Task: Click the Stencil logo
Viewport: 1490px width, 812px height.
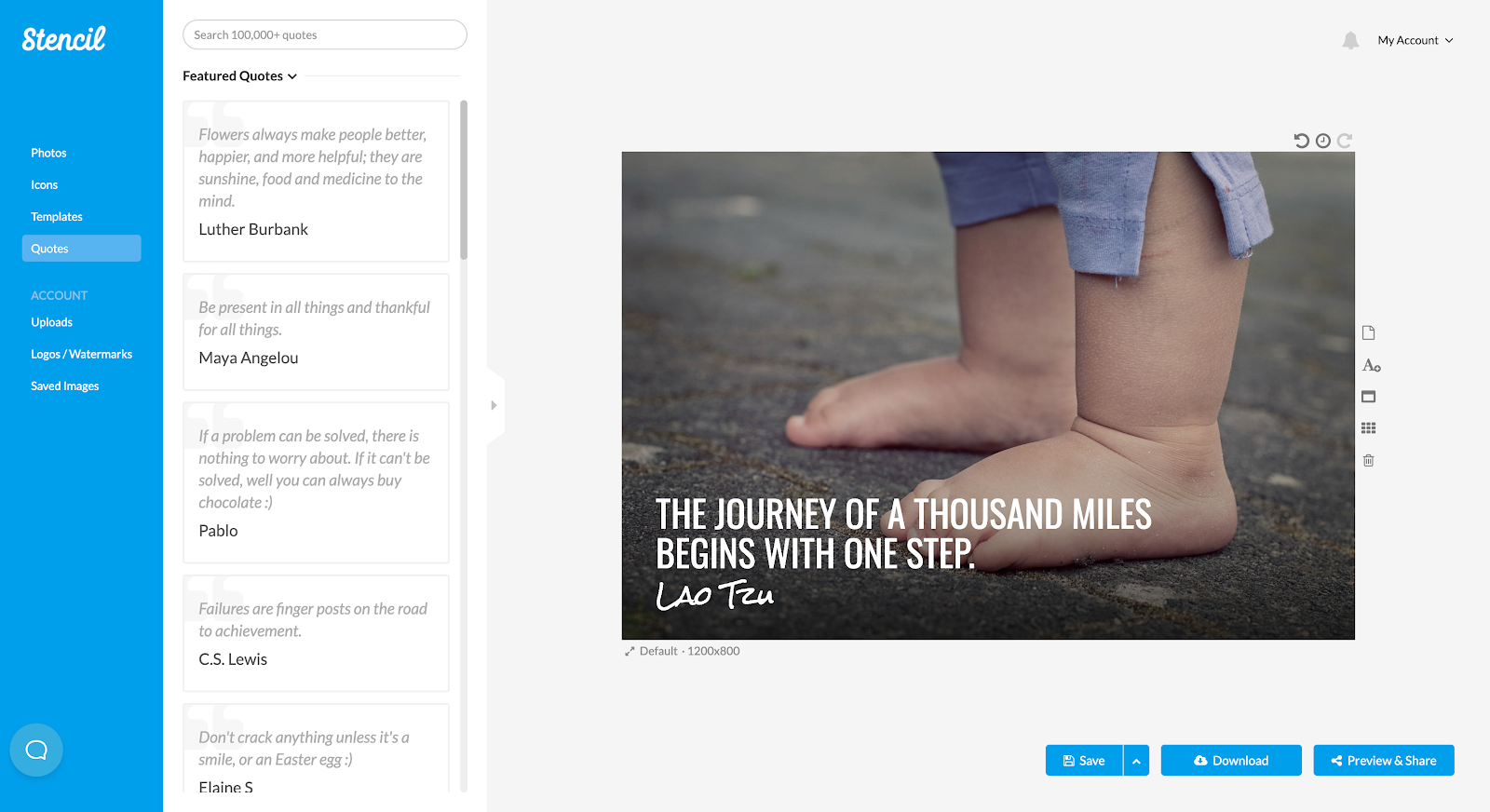Action: click(x=63, y=39)
